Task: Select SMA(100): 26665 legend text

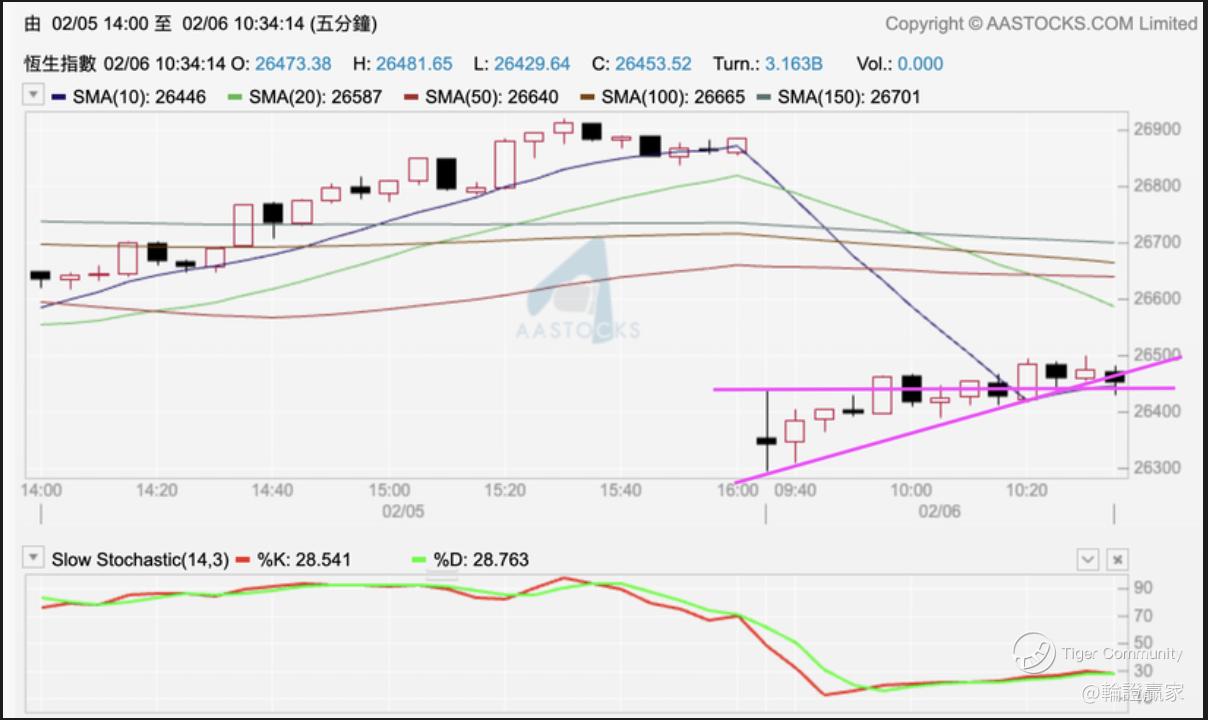Action: [x=672, y=97]
